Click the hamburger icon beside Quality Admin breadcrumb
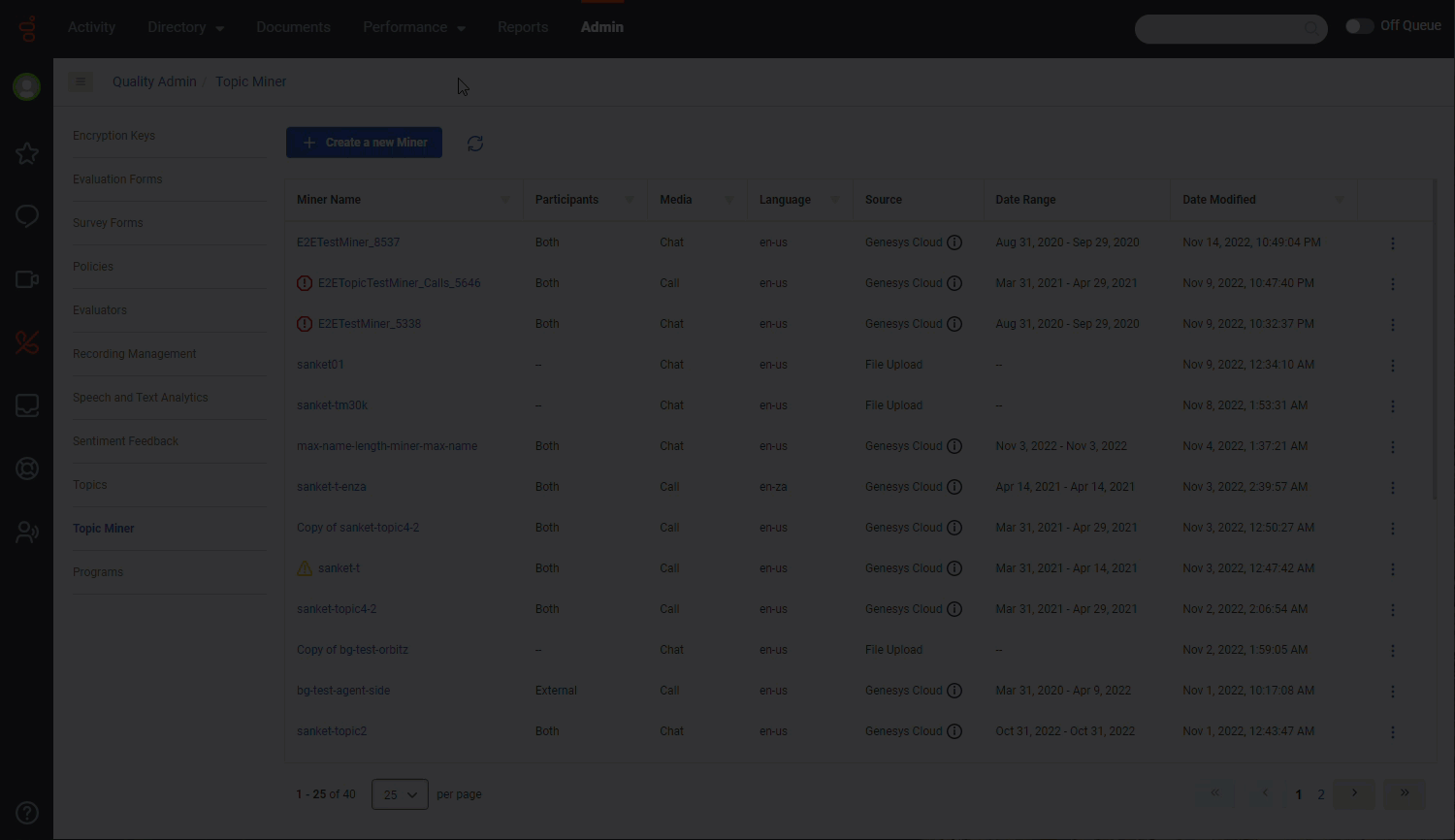This screenshot has height=840, width=1455. pyautogui.click(x=81, y=81)
